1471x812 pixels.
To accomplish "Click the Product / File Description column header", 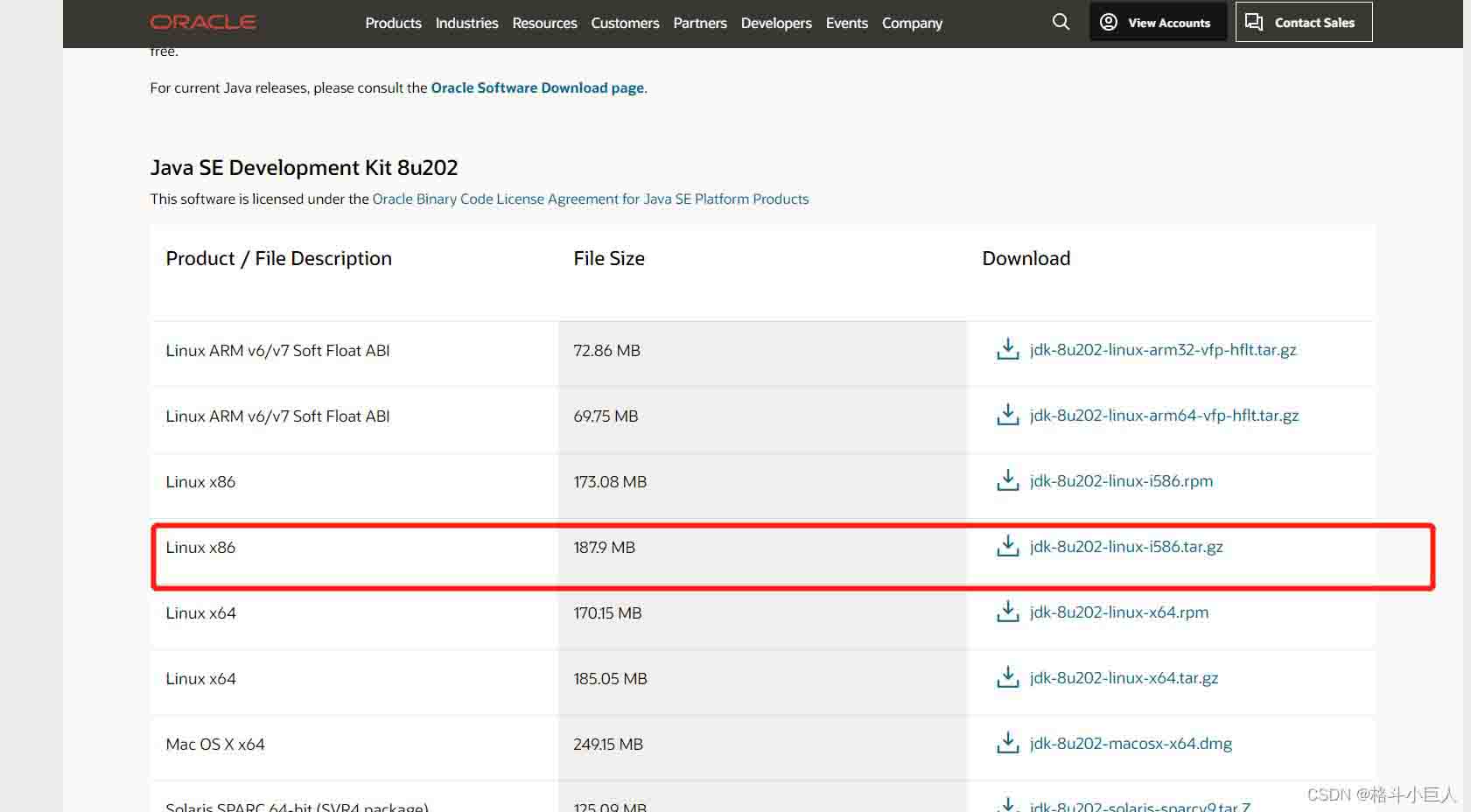I will 279,258.
